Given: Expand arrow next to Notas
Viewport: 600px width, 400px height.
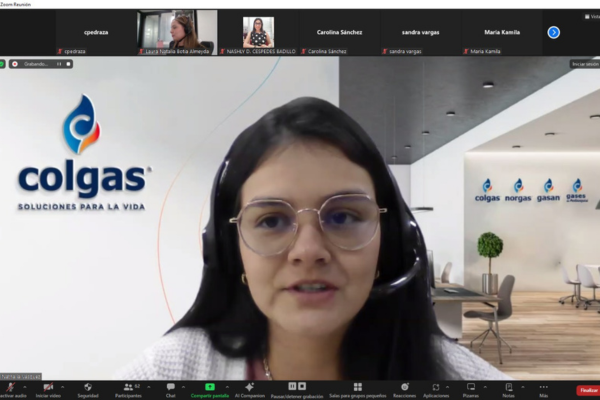Looking at the screenshot, I should click(x=522, y=387).
